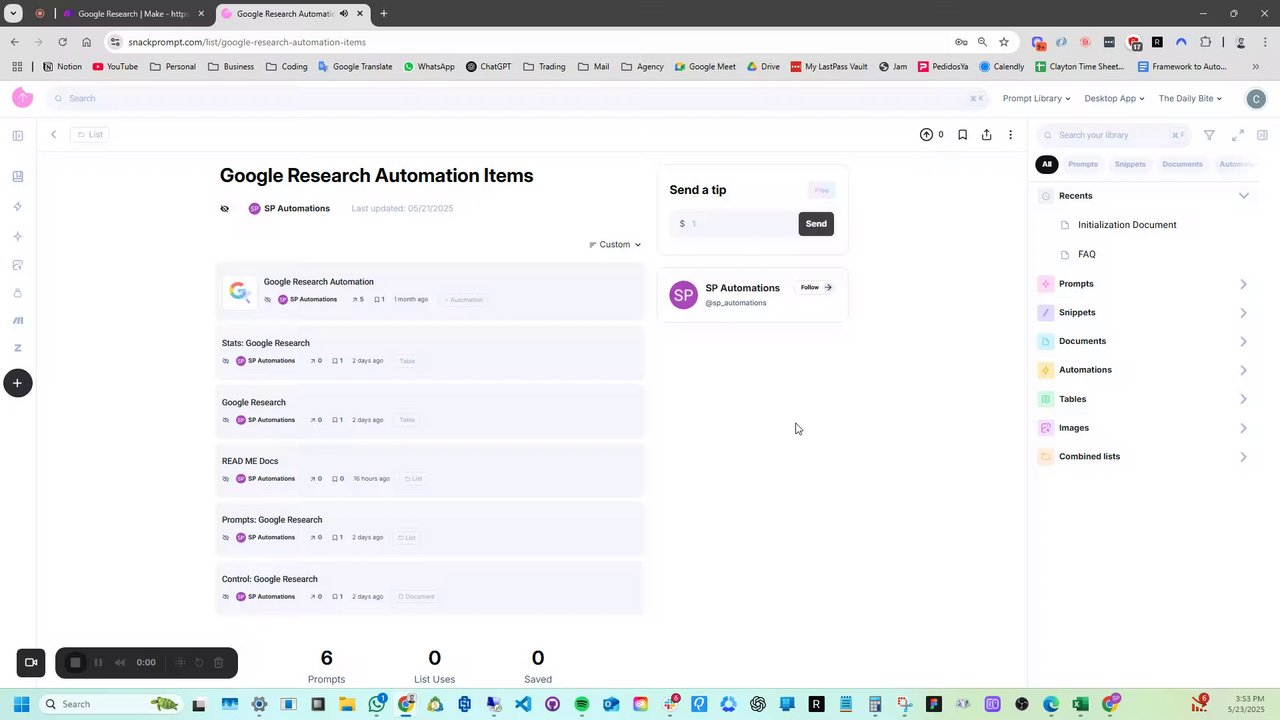Open The Daily Bite dropdown
This screenshot has width=1280, height=720.
1190,98
